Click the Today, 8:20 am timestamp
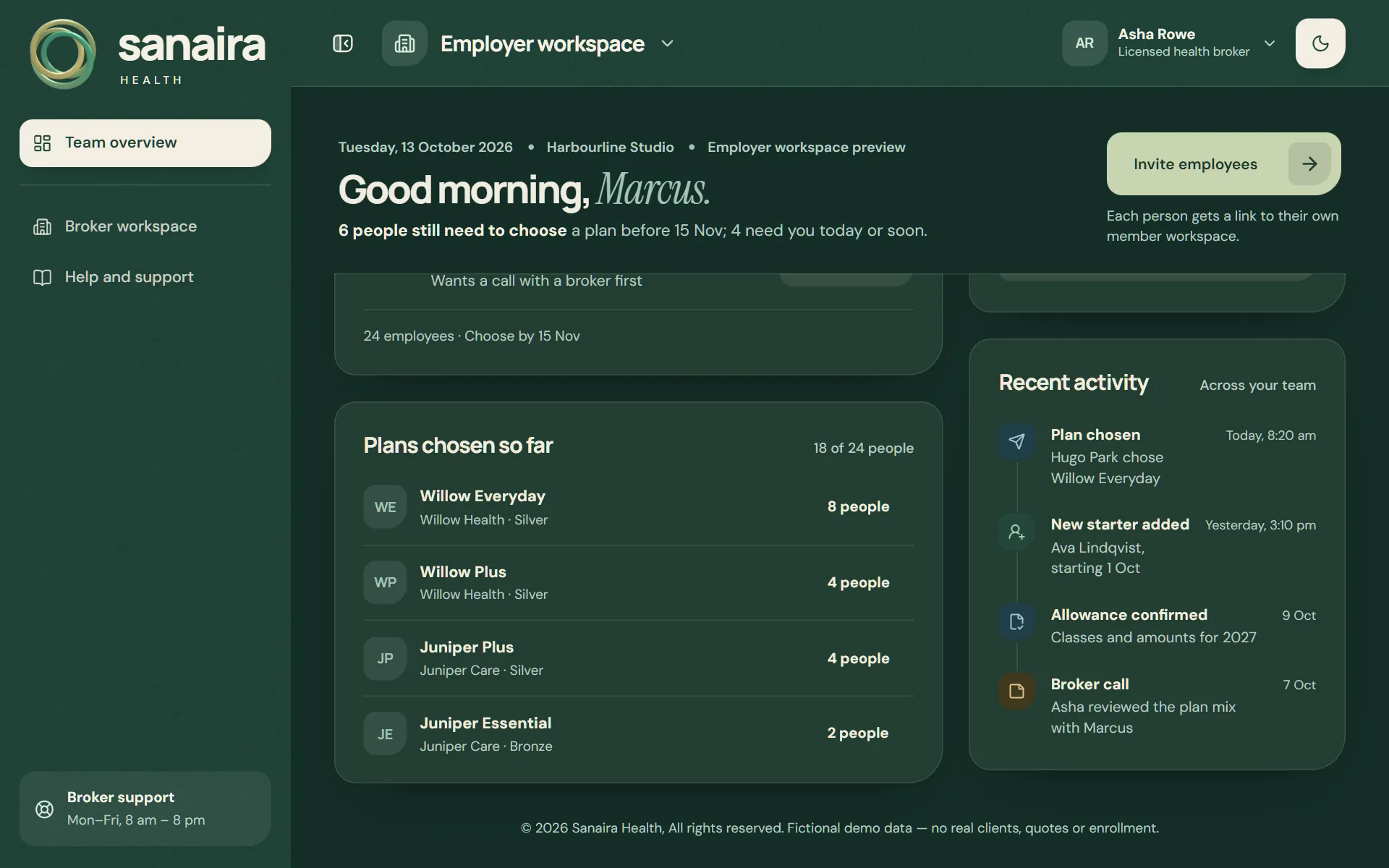Screen dimensions: 1389x868 click(x=1270, y=435)
